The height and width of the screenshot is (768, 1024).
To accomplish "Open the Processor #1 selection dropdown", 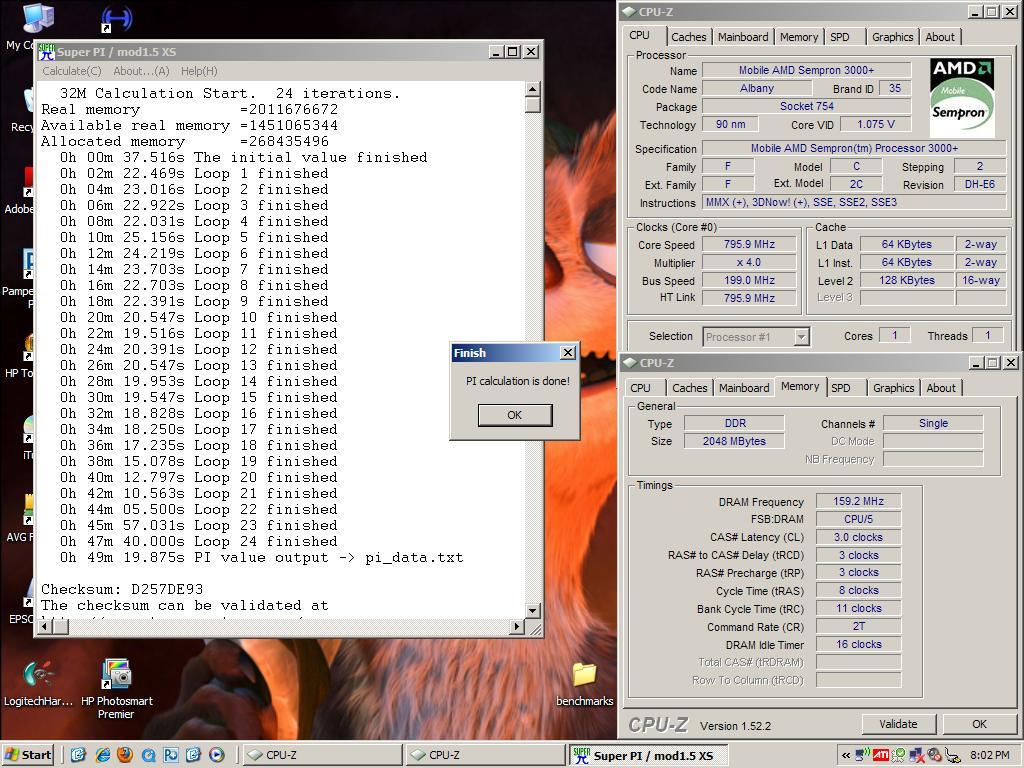I will 802,337.
